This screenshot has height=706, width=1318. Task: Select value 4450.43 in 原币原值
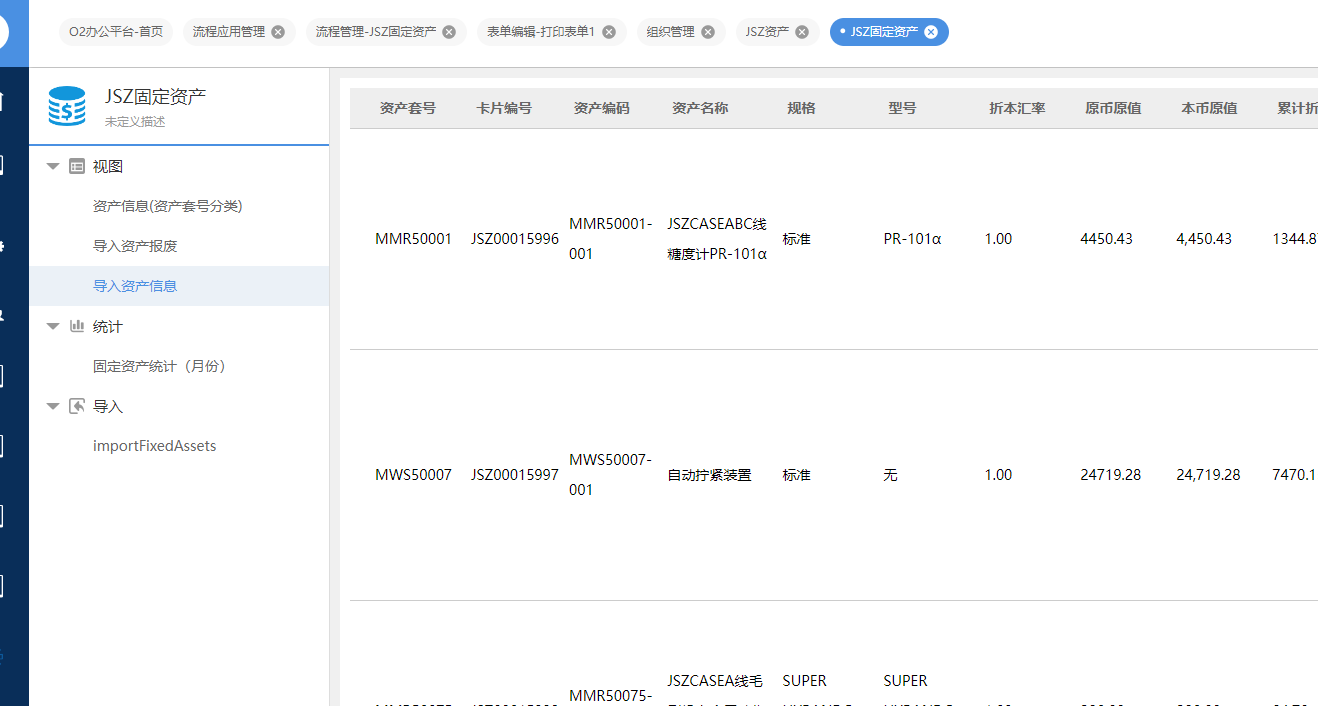pos(1106,239)
